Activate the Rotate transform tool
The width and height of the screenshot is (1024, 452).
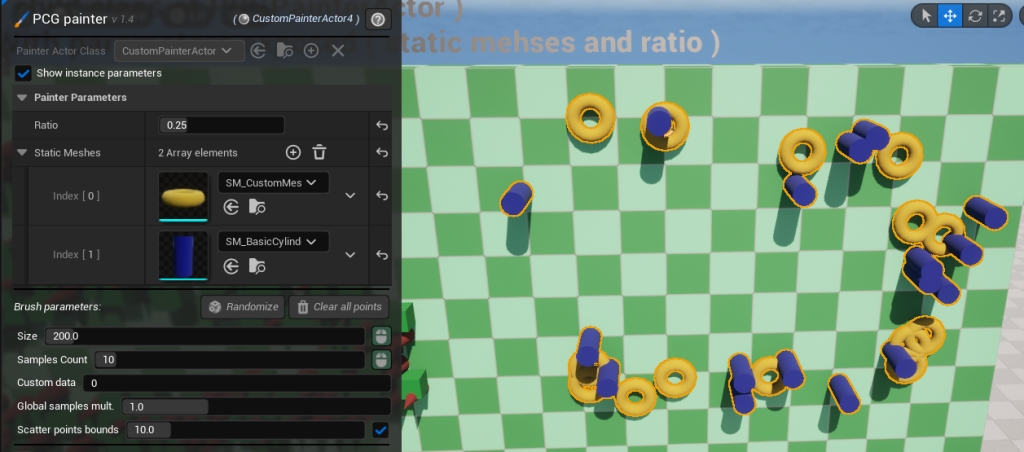(974, 16)
